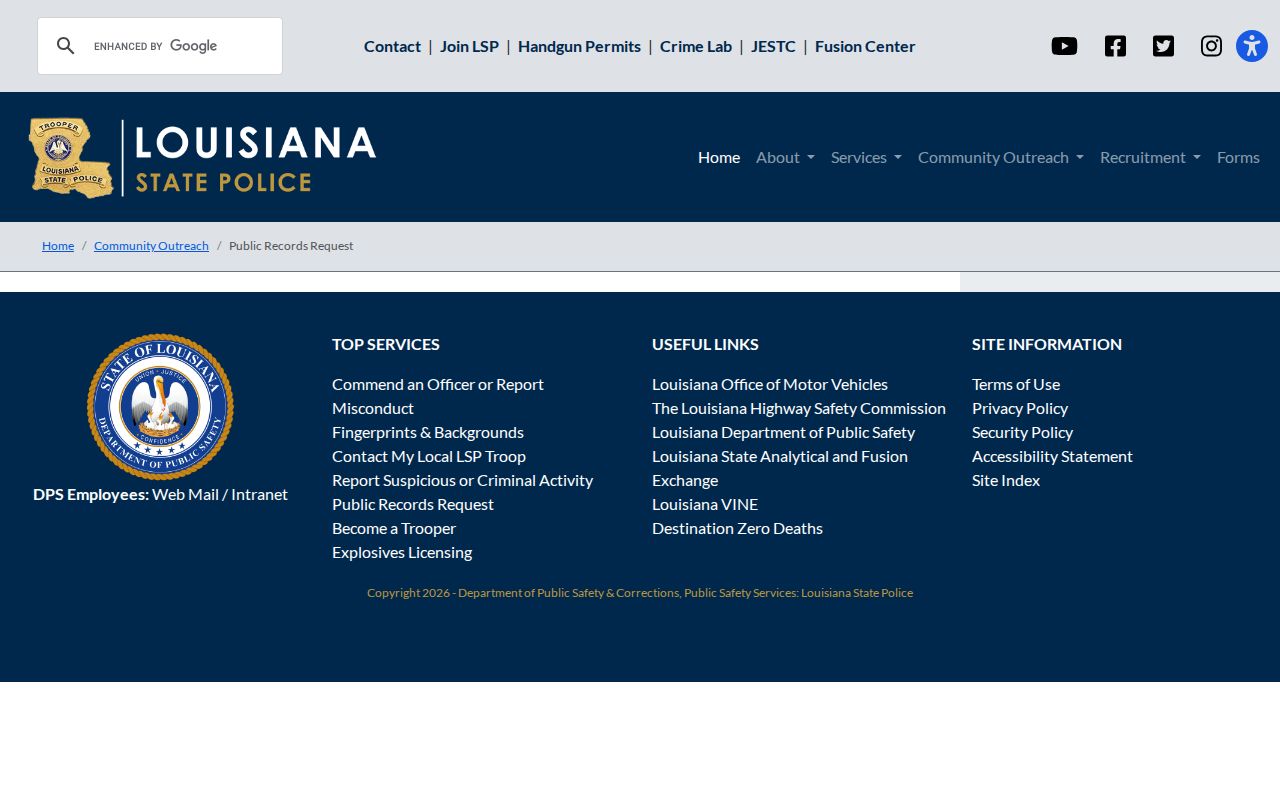Screen dimensions: 1280x800
Task: Open the Louisiana VINE link
Action: [705, 504]
